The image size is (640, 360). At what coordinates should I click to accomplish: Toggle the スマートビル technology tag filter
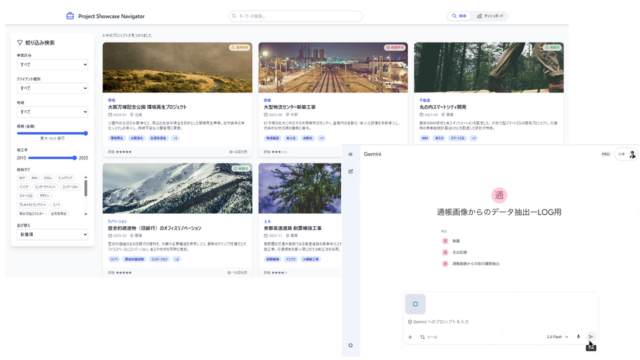point(26,196)
